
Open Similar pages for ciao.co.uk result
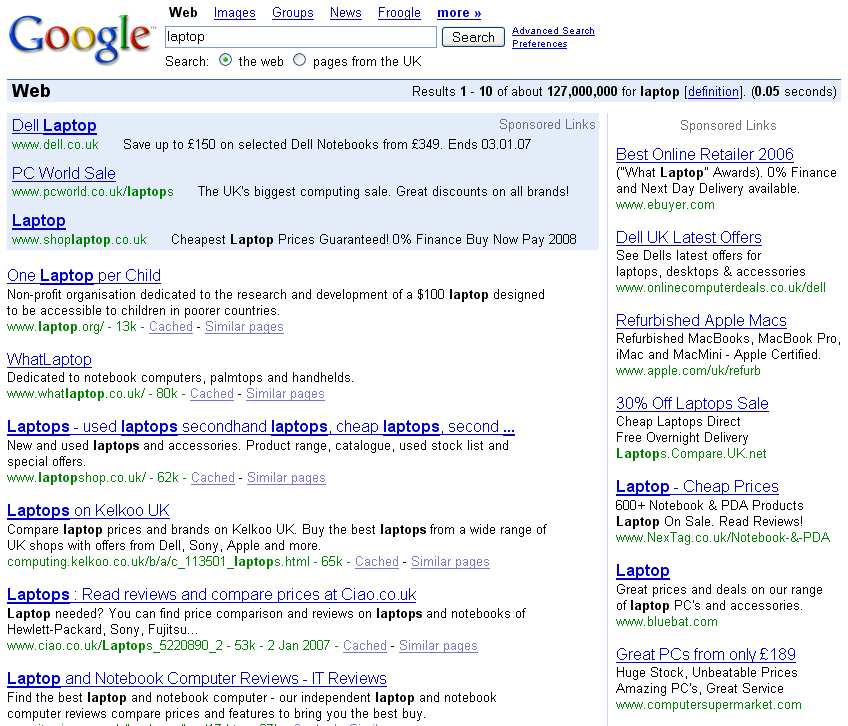click(438, 645)
